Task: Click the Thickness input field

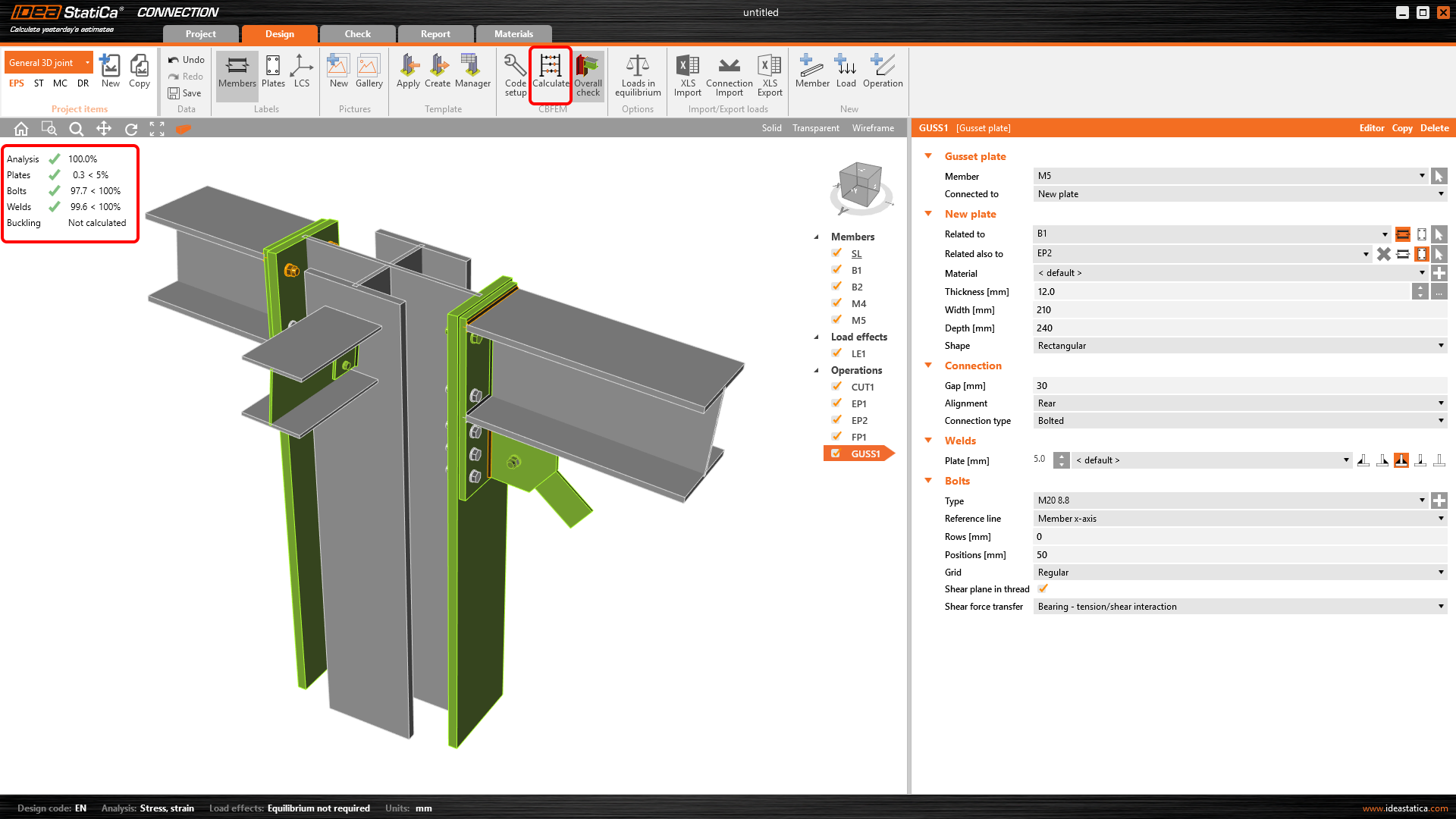Action: click(1221, 292)
